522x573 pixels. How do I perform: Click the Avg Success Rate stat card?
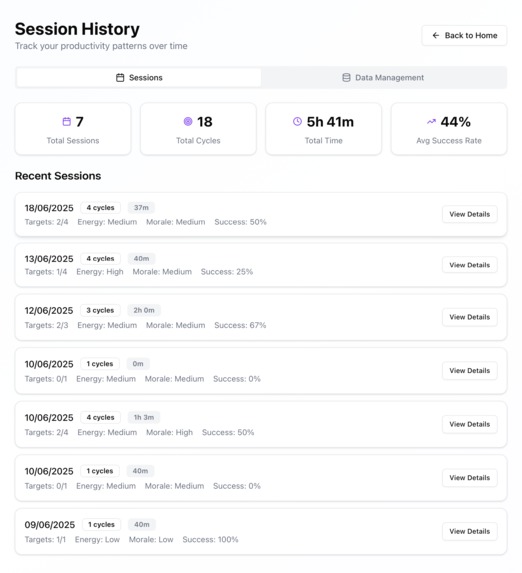tap(449, 129)
